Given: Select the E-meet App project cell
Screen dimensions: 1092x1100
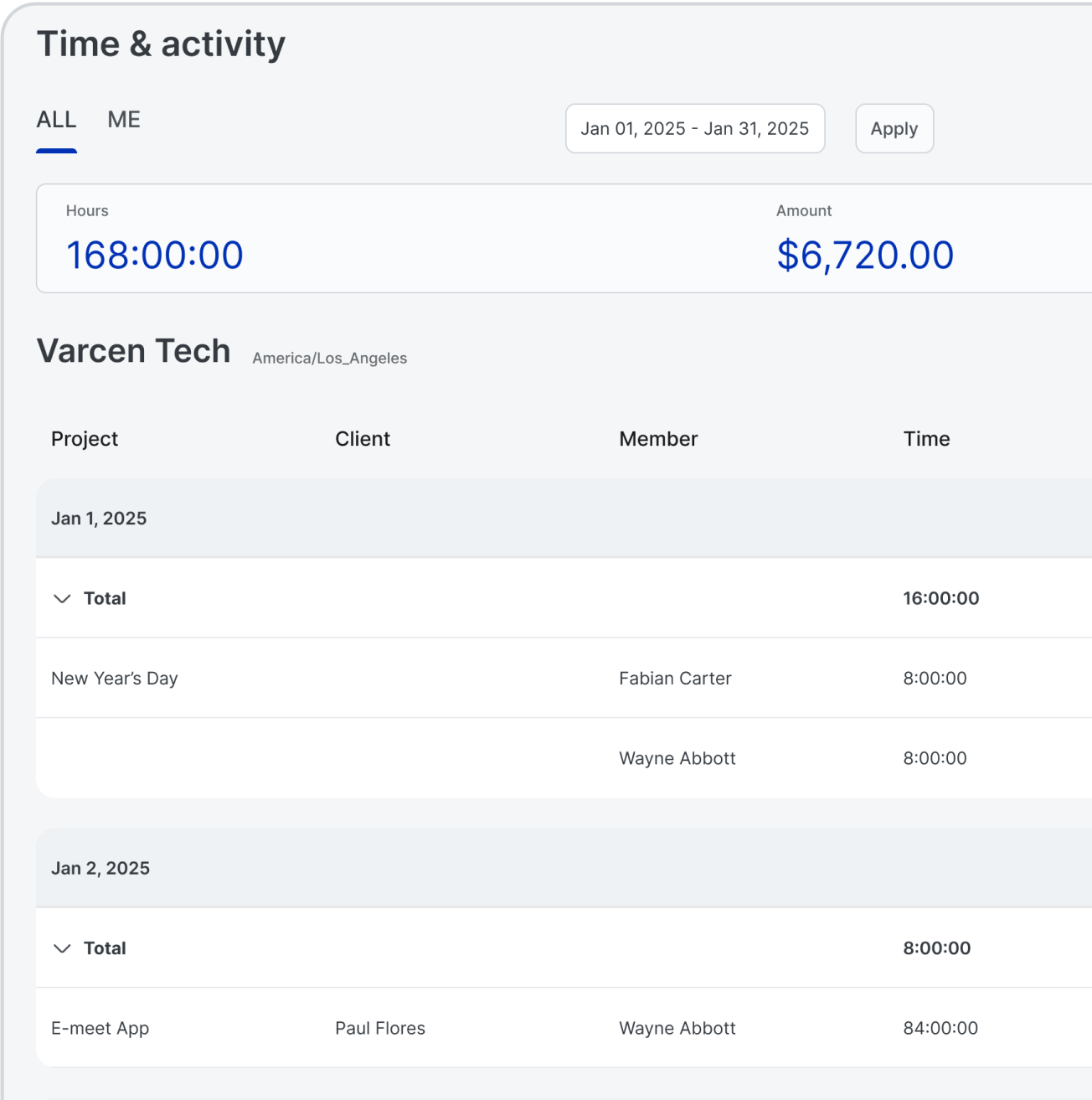Looking at the screenshot, I should (100, 1029).
